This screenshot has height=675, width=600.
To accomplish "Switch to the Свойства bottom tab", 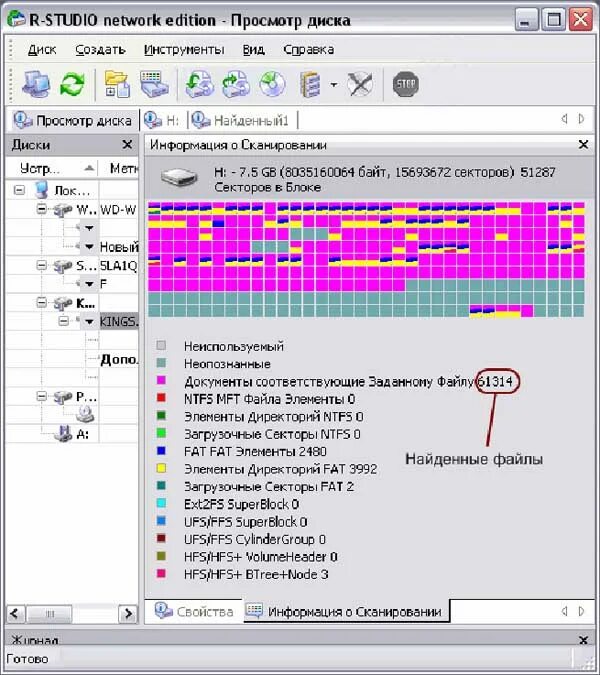I will point(194,611).
